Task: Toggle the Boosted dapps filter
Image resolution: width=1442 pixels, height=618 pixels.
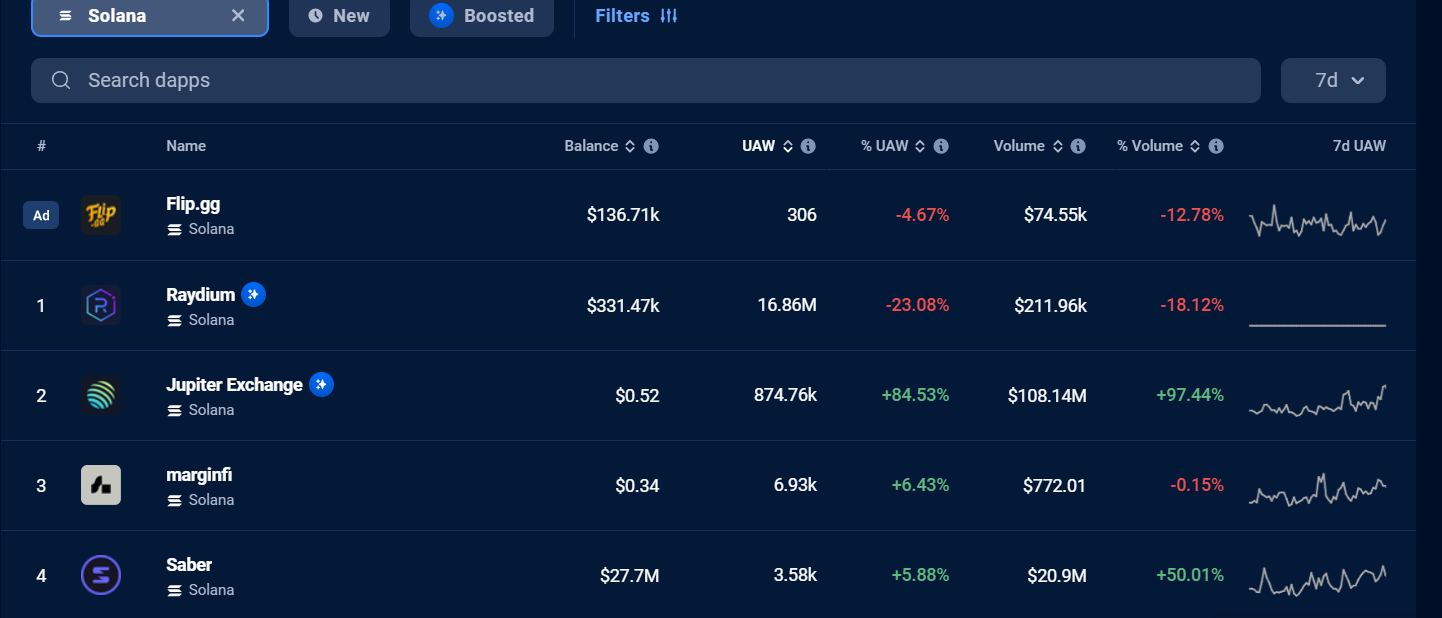Action: [x=482, y=15]
